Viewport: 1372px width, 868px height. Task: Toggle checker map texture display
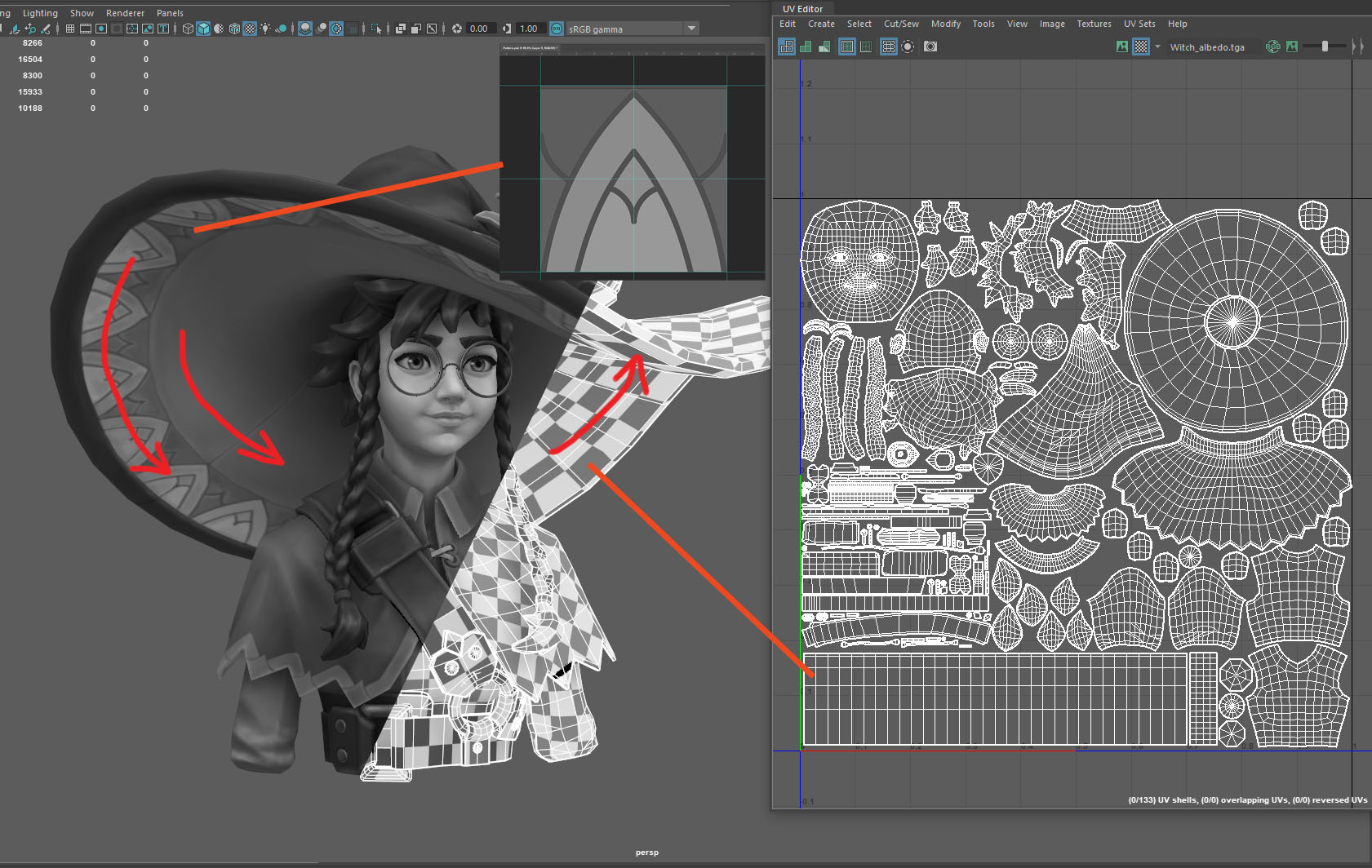click(x=1141, y=46)
